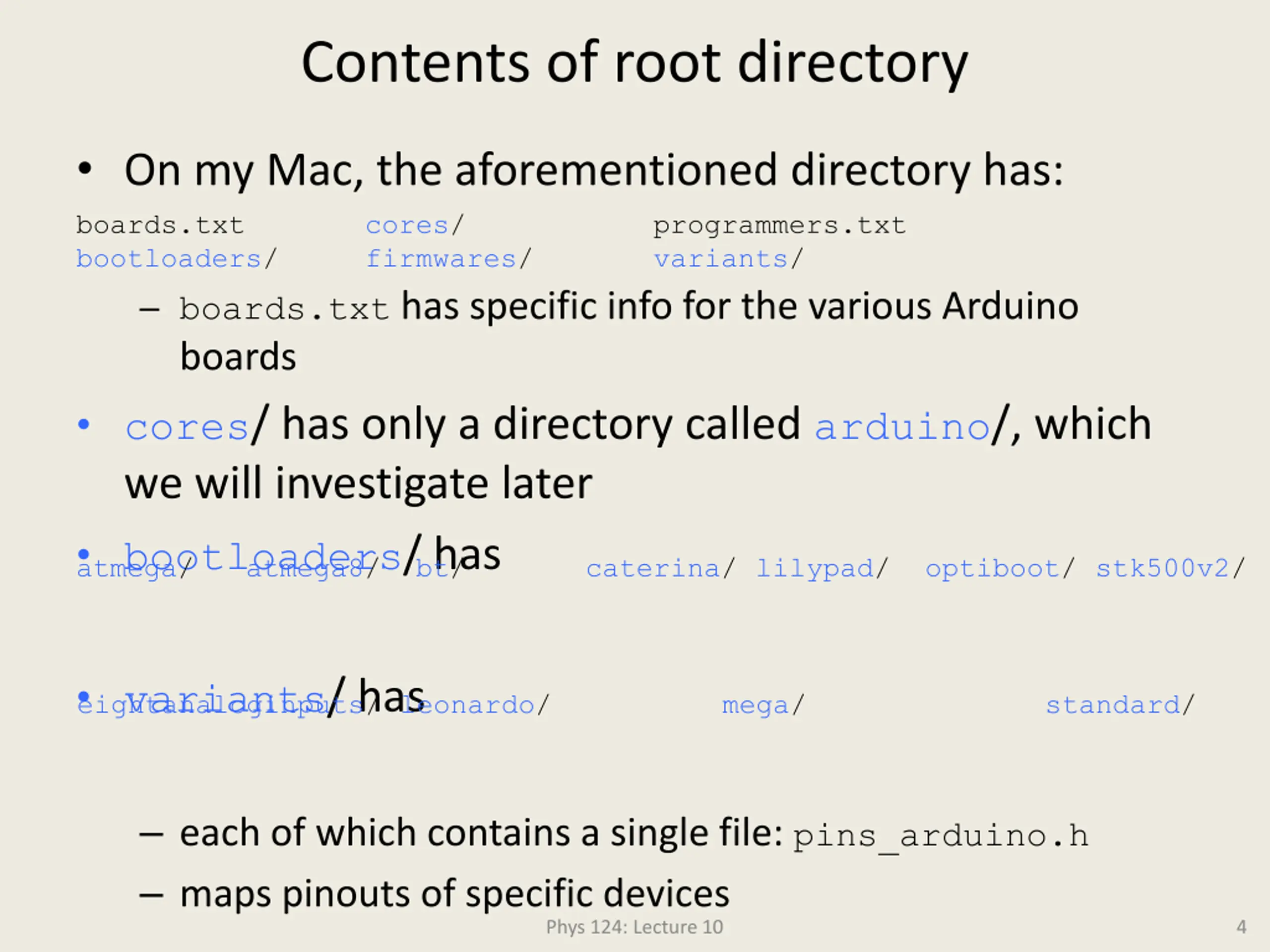The width and height of the screenshot is (1270, 952).
Task: Click 'programmers.txt' in the directory listing
Action: (779, 226)
